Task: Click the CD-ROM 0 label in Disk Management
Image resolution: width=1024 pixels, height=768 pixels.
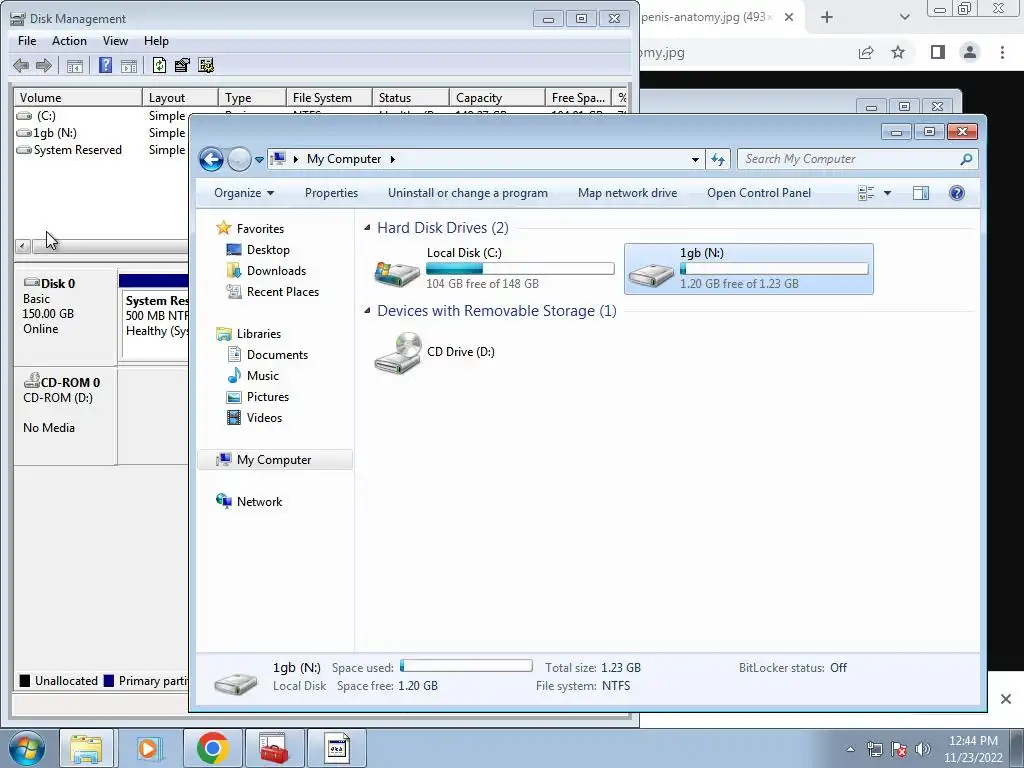Action: 70,382
